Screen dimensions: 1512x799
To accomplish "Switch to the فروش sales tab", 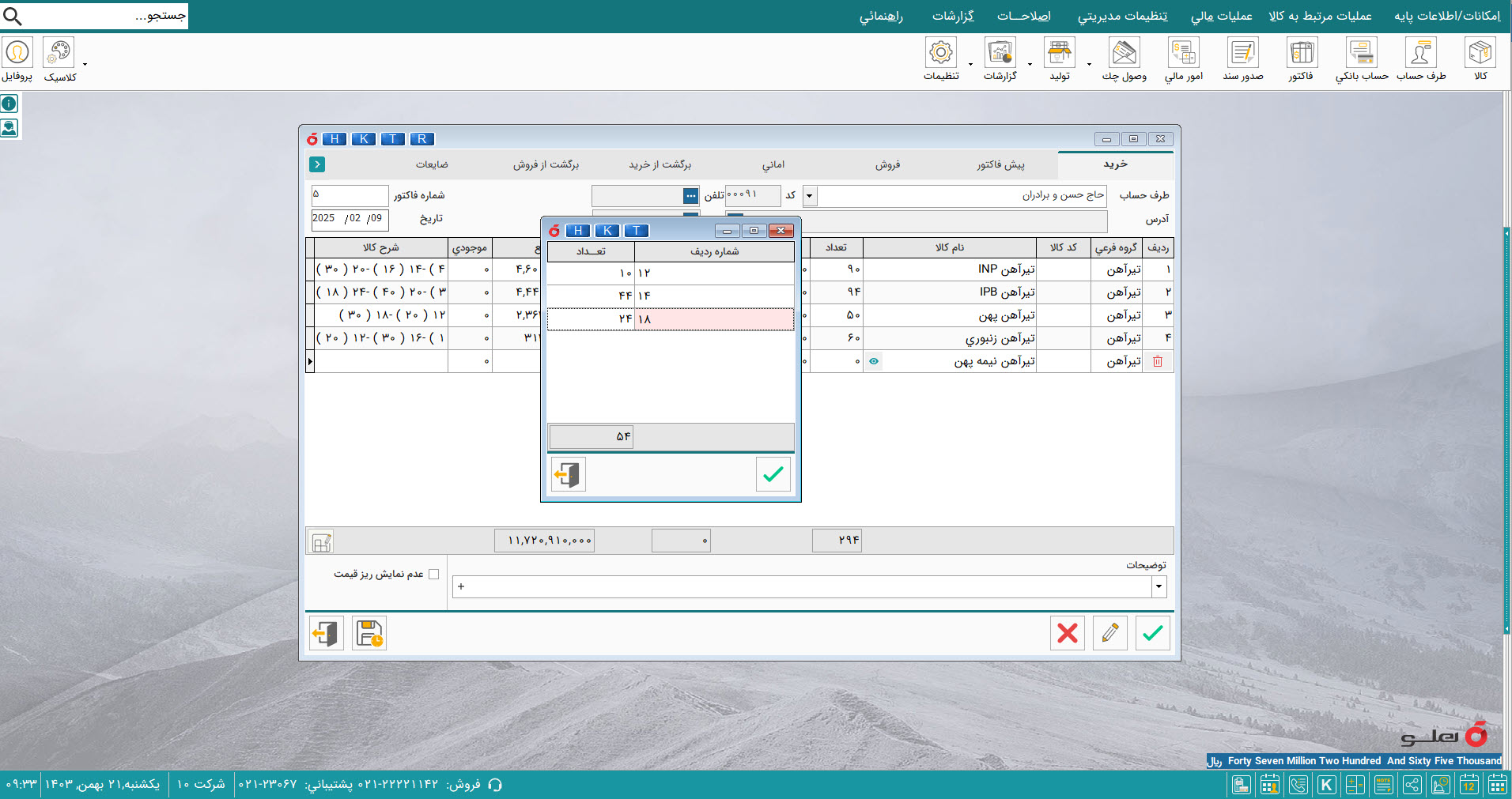I will (x=887, y=164).
